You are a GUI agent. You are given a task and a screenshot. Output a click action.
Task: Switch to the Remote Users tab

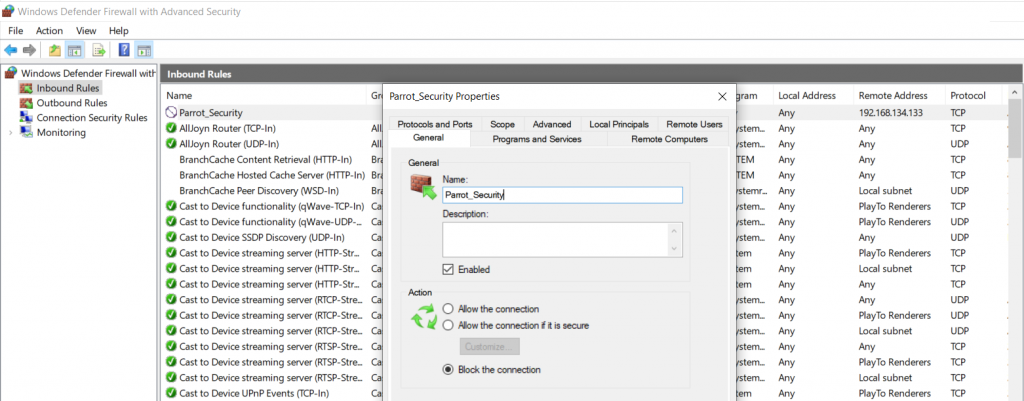[694, 124]
